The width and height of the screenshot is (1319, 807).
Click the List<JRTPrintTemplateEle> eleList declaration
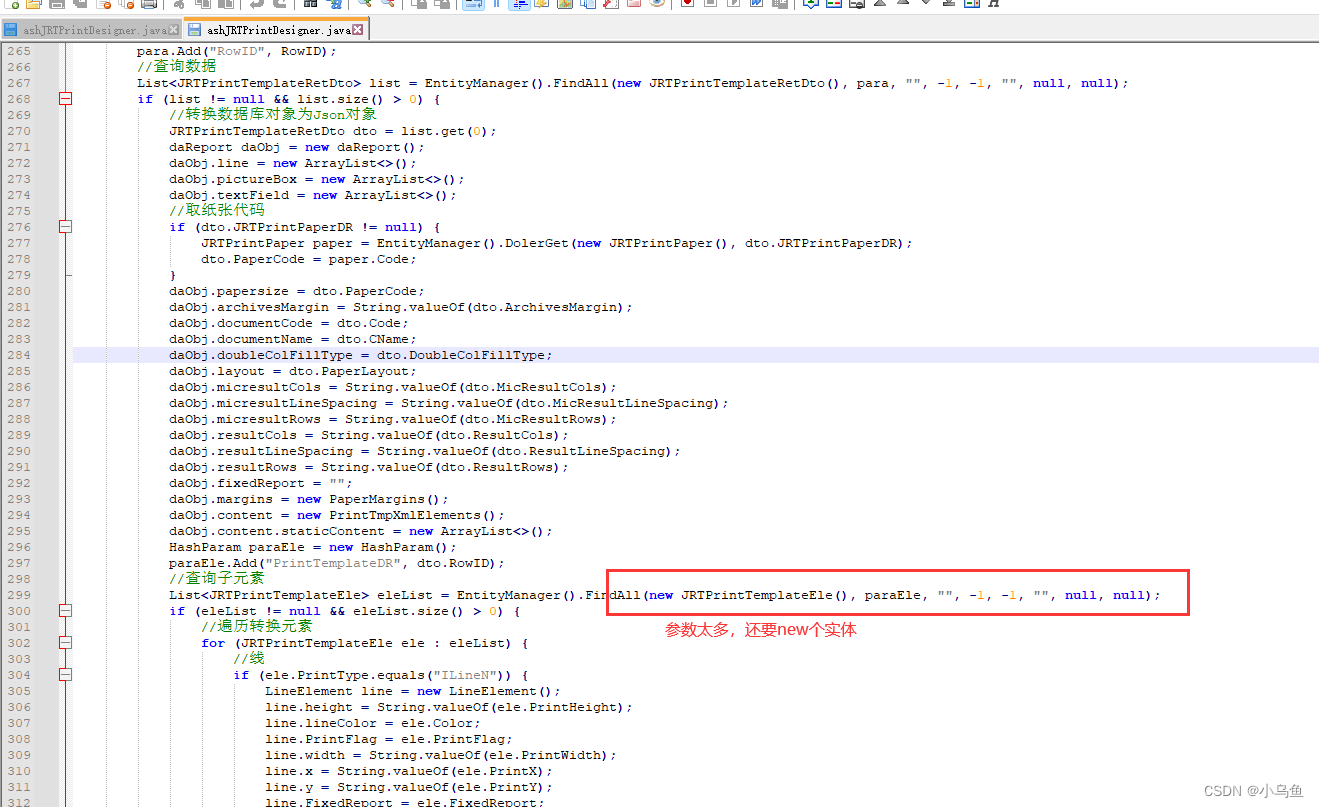point(665,595)
